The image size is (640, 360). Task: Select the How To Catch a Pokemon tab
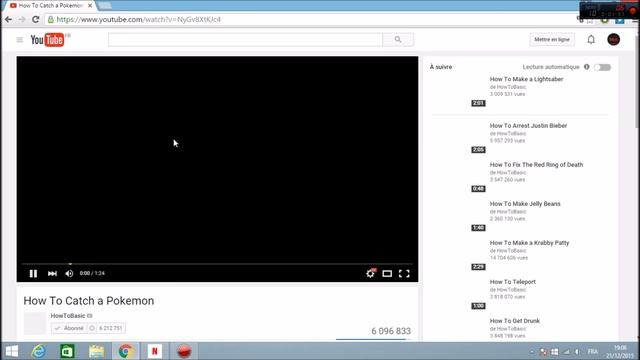(x=51, y=6)
